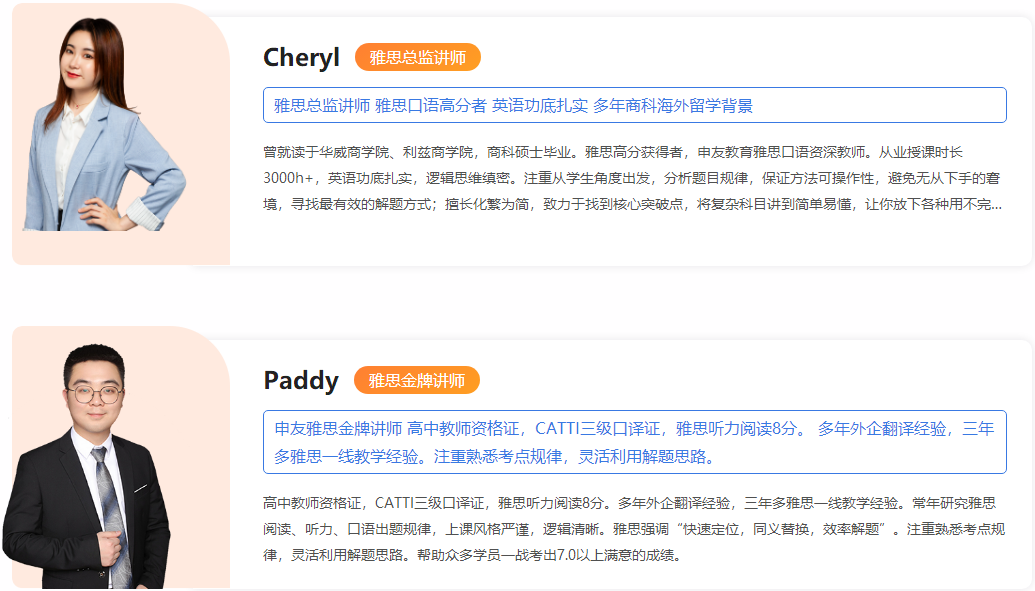Select the "Paddy" name heading
This screenshot has width=1035, height=591.
[301, 381]
